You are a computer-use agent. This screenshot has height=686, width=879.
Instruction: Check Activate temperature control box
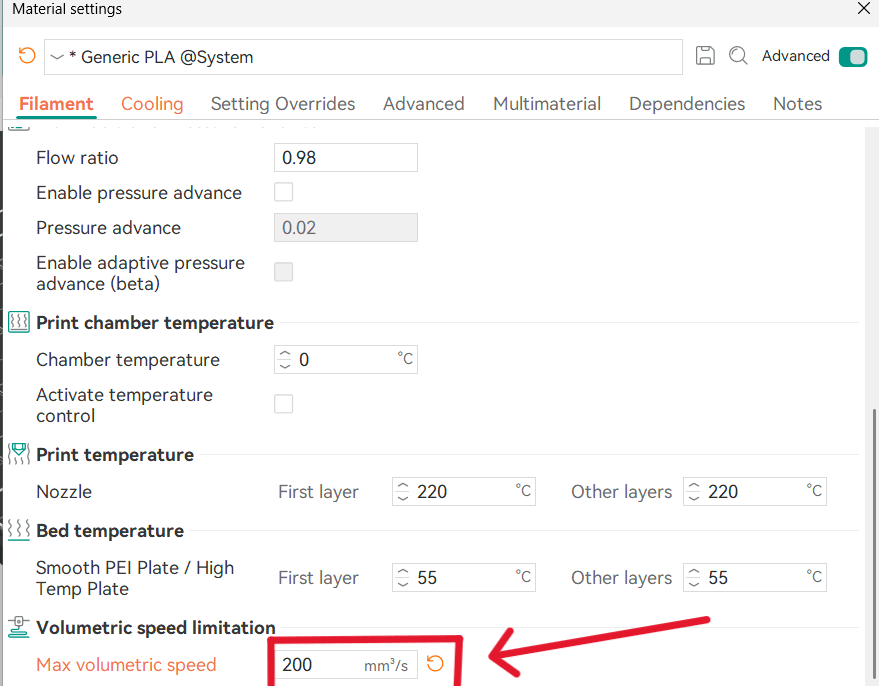click(x=284, y=404)
